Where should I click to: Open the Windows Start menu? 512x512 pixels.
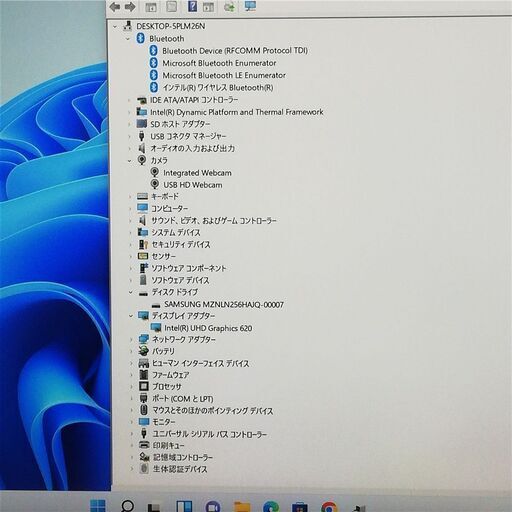(98, 506)
